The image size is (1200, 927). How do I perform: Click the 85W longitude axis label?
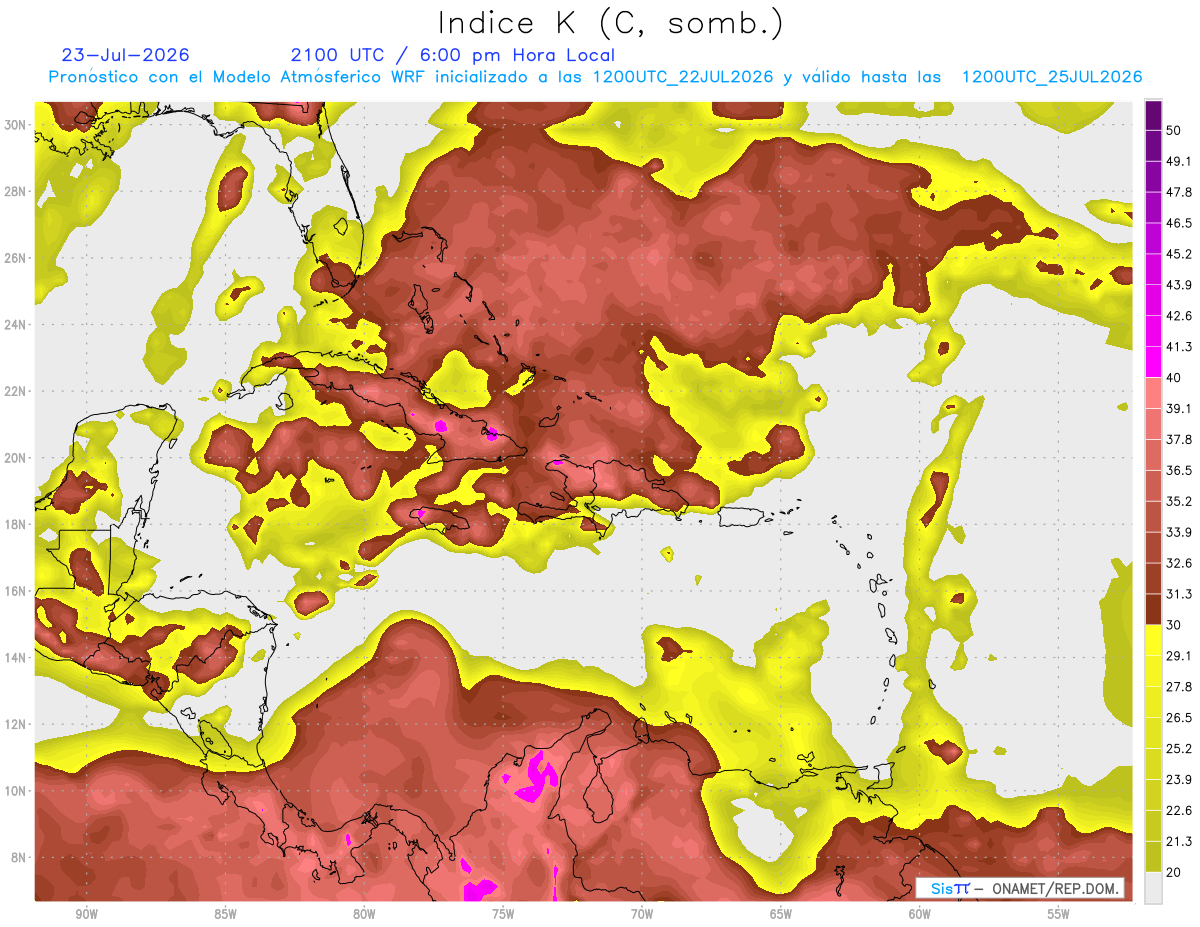pyautogui.click(x=225, y=914)
